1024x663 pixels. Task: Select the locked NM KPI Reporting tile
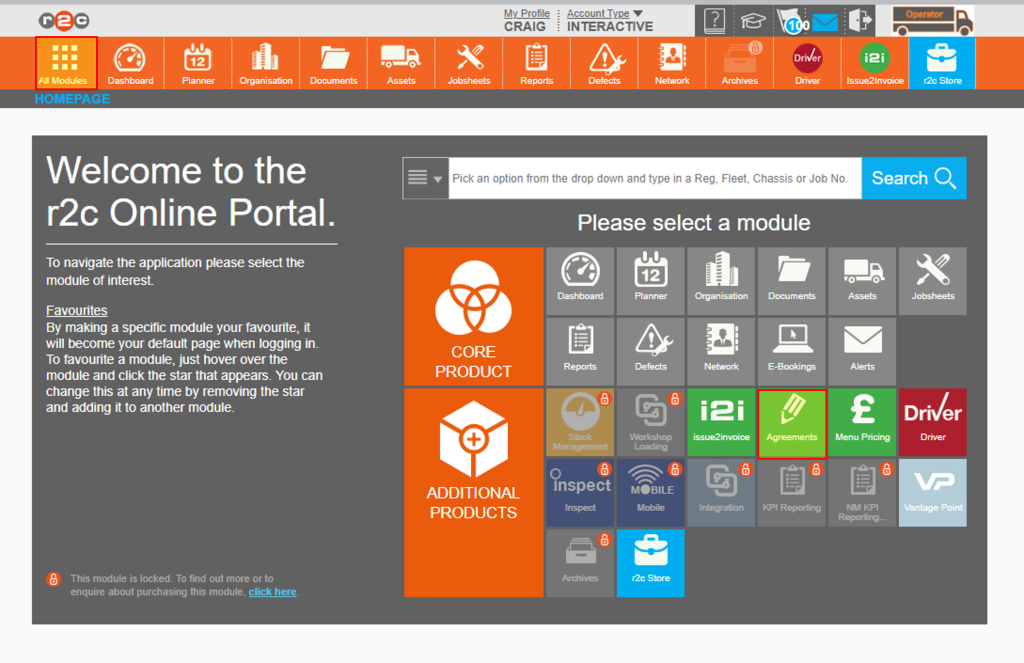tap(862, 493)
